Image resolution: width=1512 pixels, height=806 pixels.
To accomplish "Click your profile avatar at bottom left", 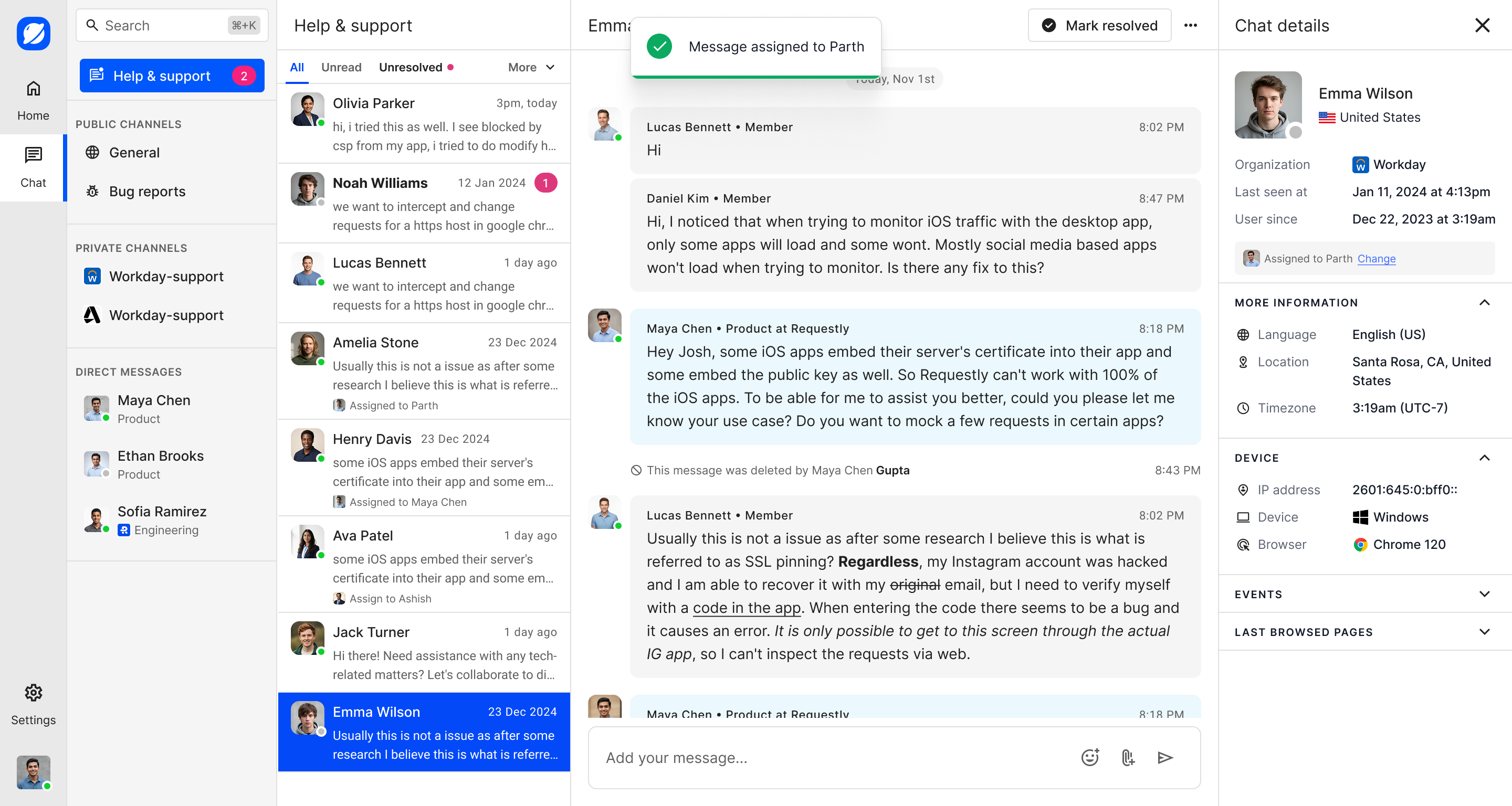I will coord(34,772).
